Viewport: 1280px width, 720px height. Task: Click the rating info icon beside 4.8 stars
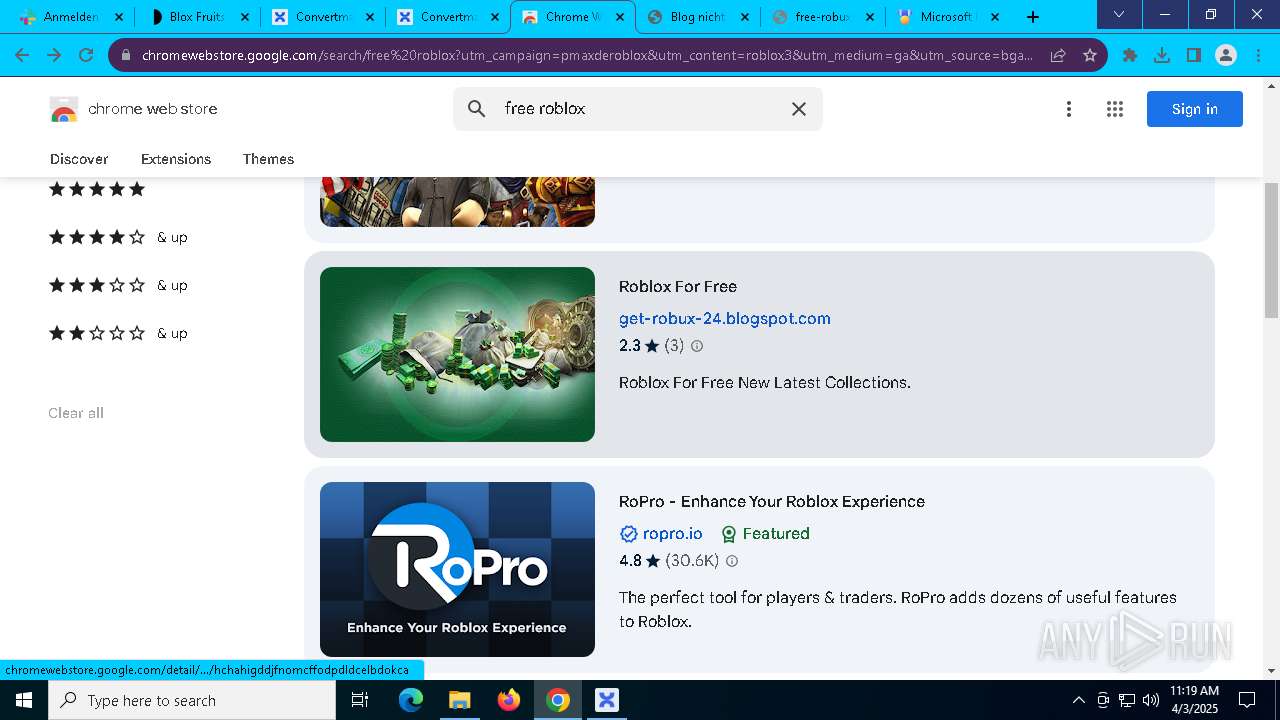pos(731,561)
